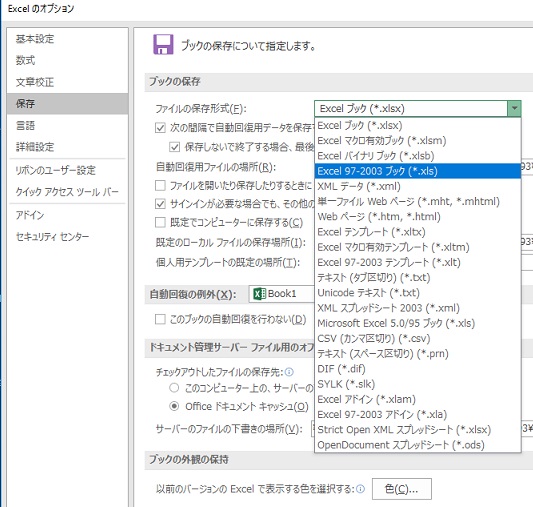Choose Excel バイナリ ブック (*.xlsb)

pyautogui.click(x=418, y=156)
